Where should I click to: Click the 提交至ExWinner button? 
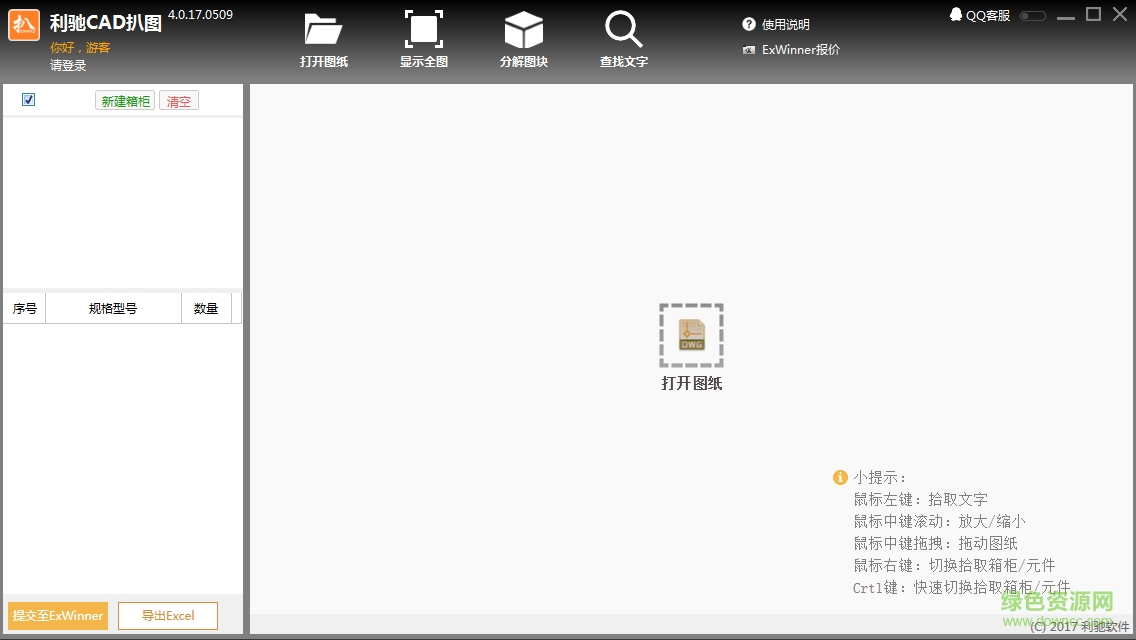[x=58, y=615]
